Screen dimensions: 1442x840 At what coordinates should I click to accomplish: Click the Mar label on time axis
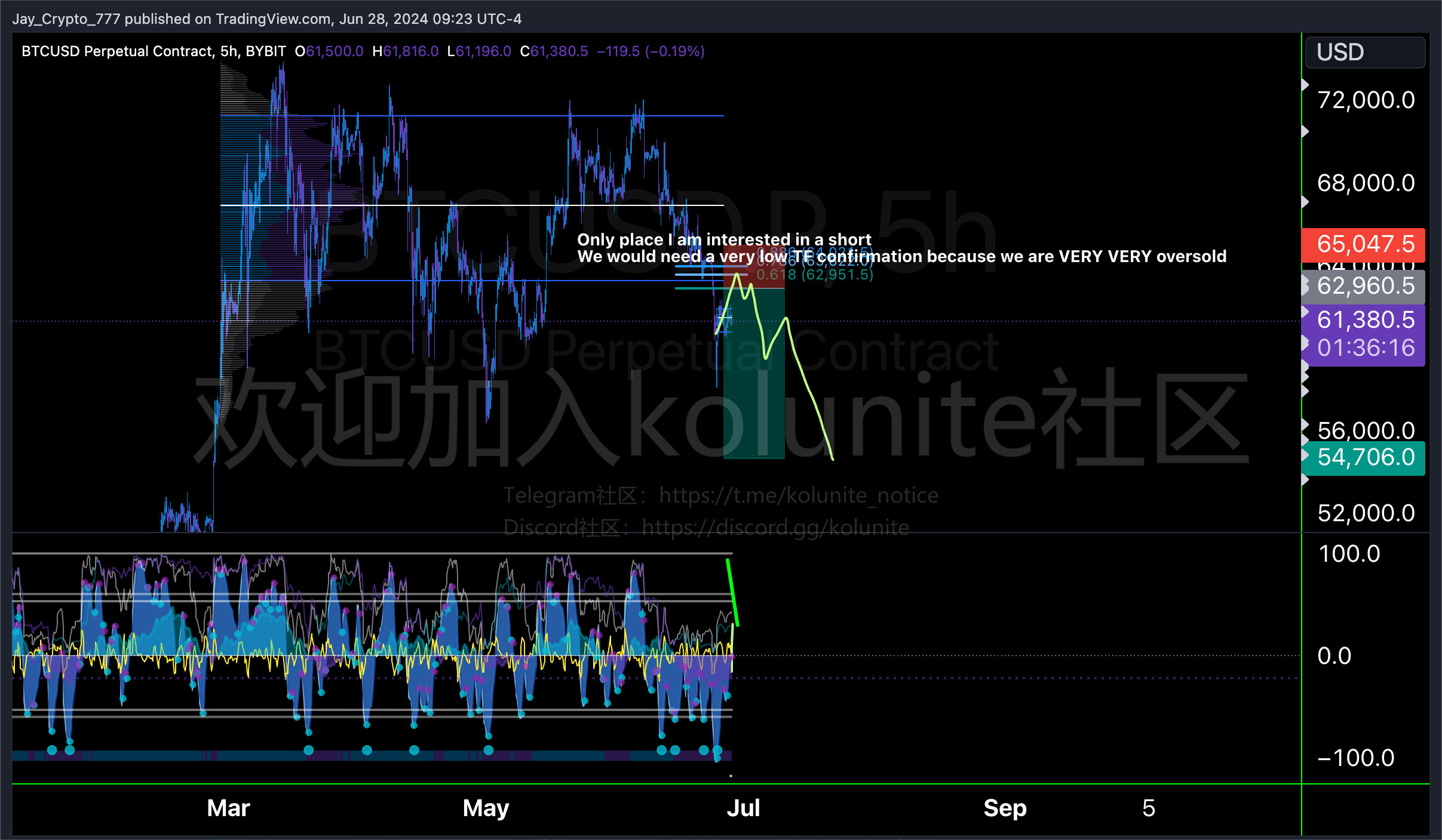pos(228,808)
